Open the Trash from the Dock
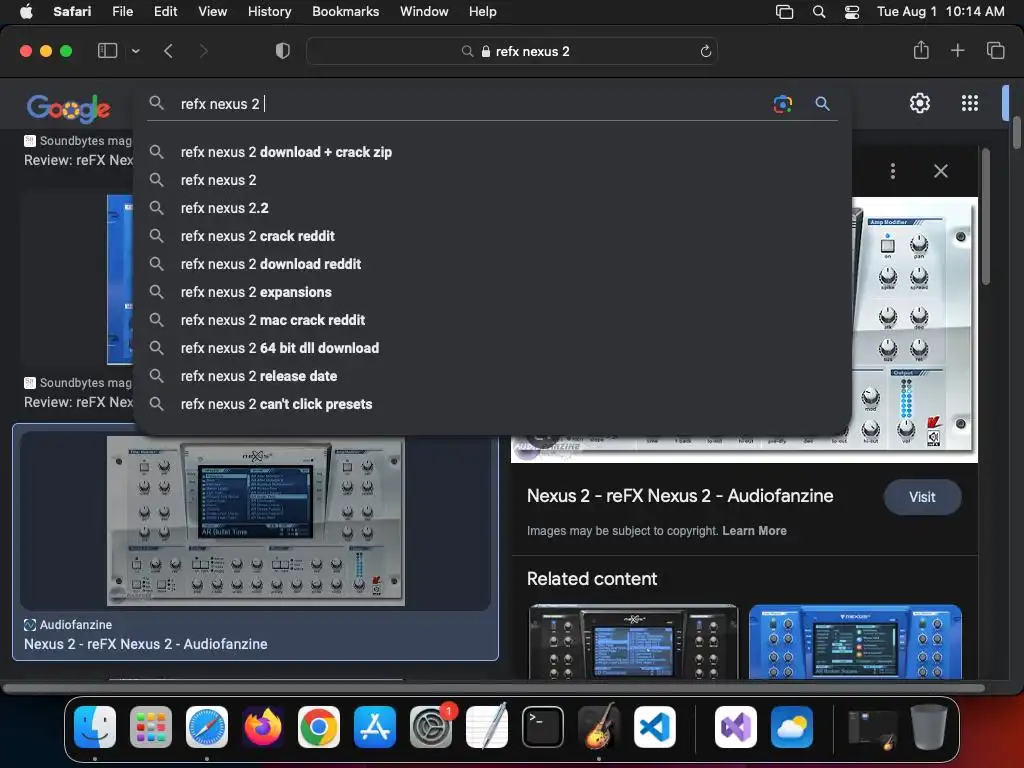1024x768 pixels. [929, 726]
